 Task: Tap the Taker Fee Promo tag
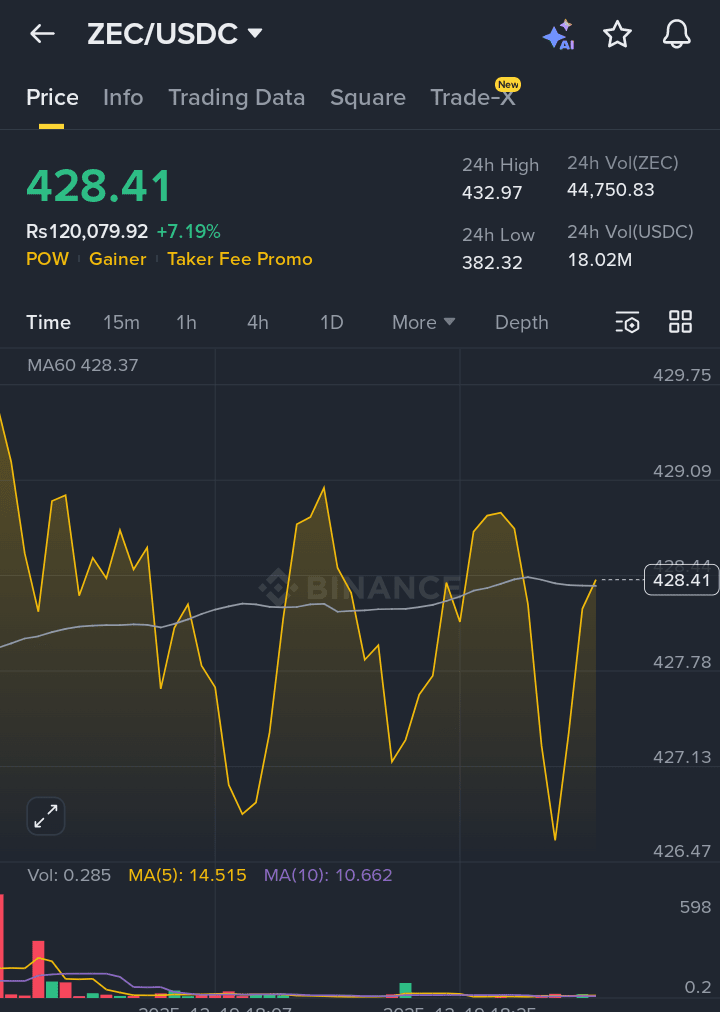[x=240, y=259]
